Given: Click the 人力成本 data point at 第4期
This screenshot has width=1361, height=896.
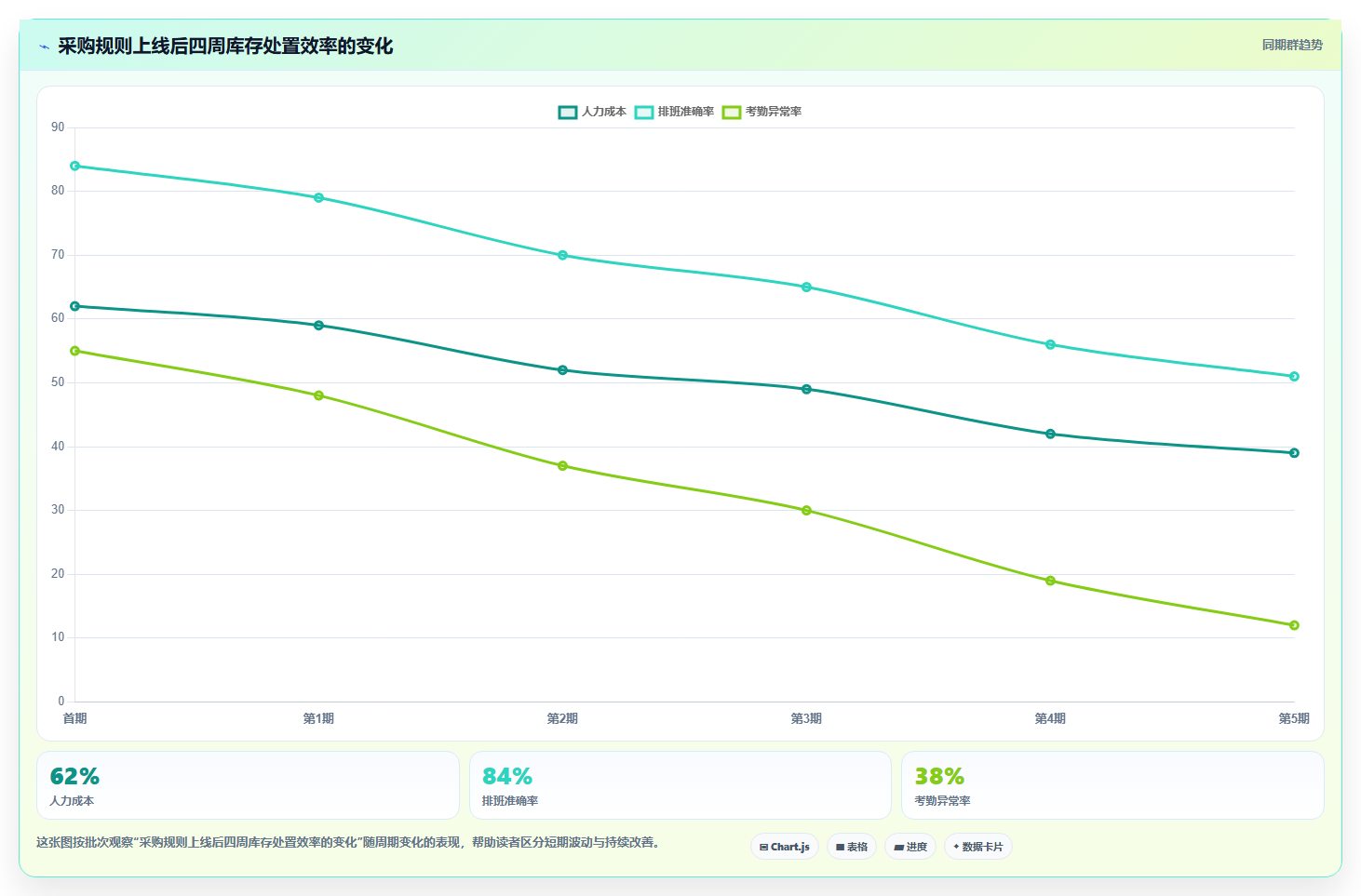Looking at the screenshot, I should pos(1050,434).
